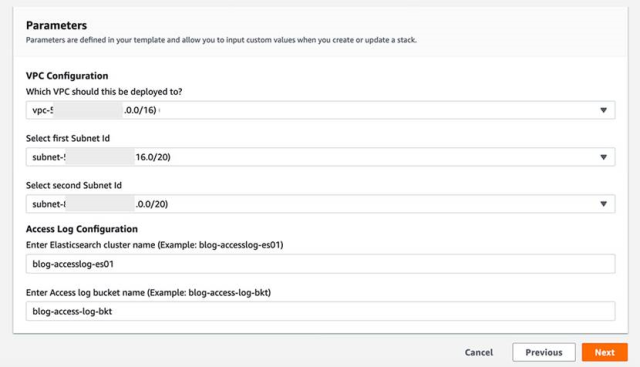
Task: Expand the second Subnet Id dropdown field
Action: (x=320, y=204)
